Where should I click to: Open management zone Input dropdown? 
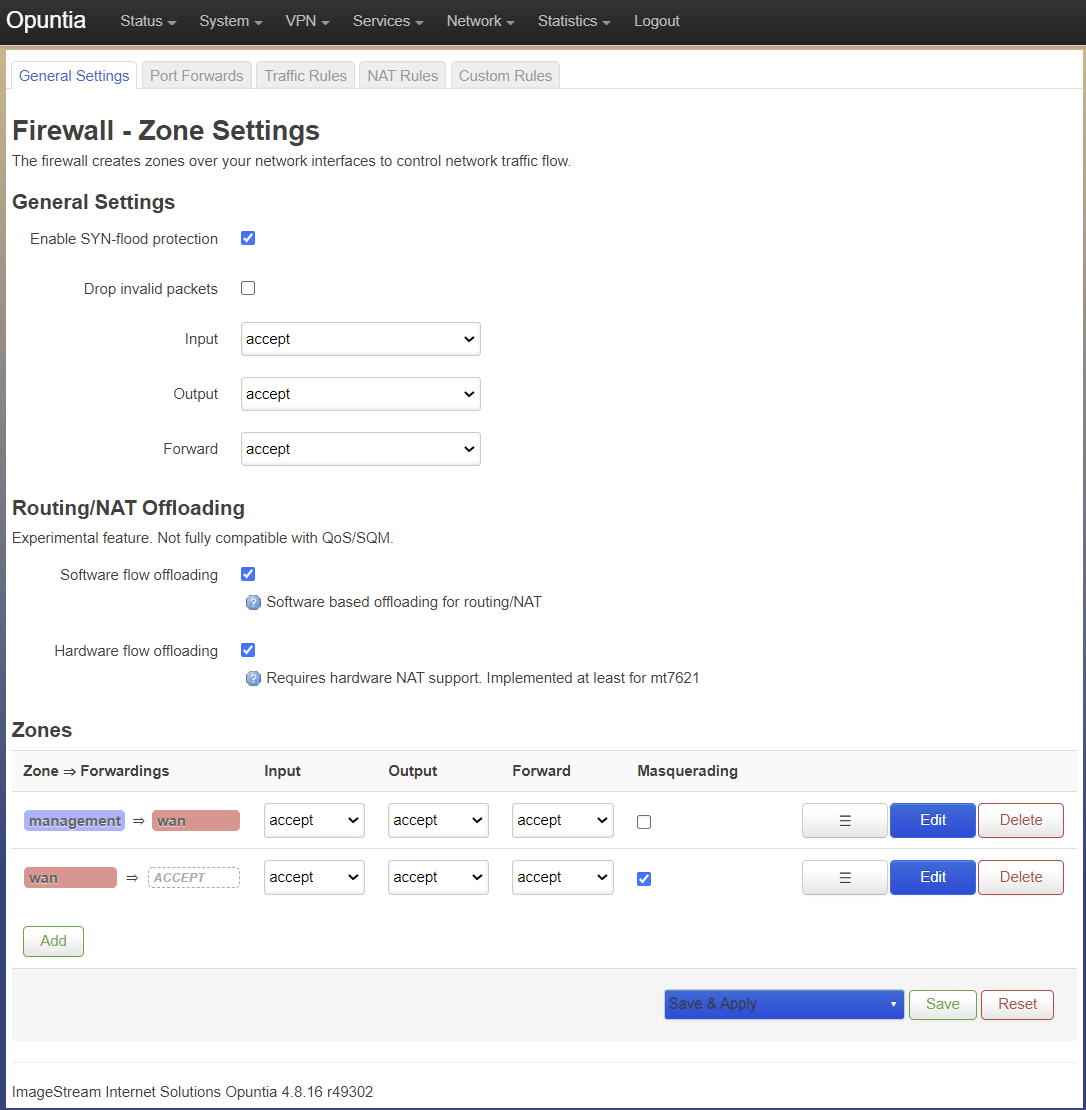pyautogui.click(x=314, y=820)
